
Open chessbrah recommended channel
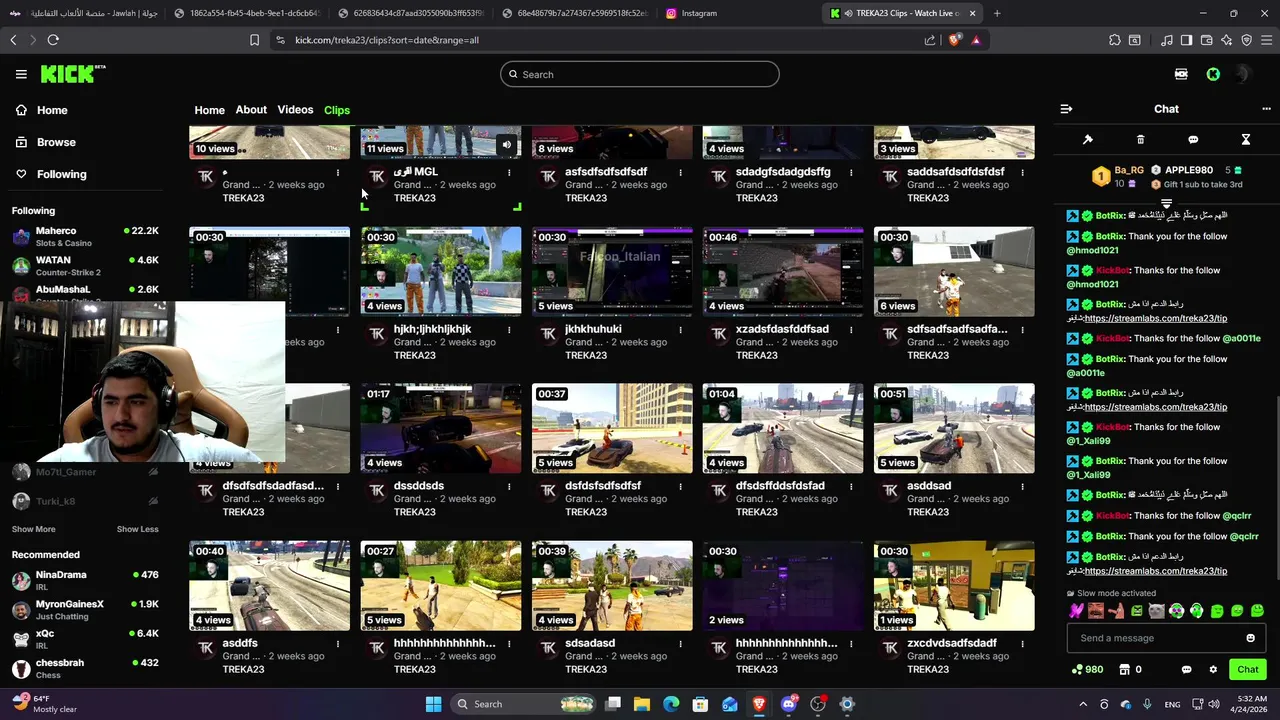point(85,667)
